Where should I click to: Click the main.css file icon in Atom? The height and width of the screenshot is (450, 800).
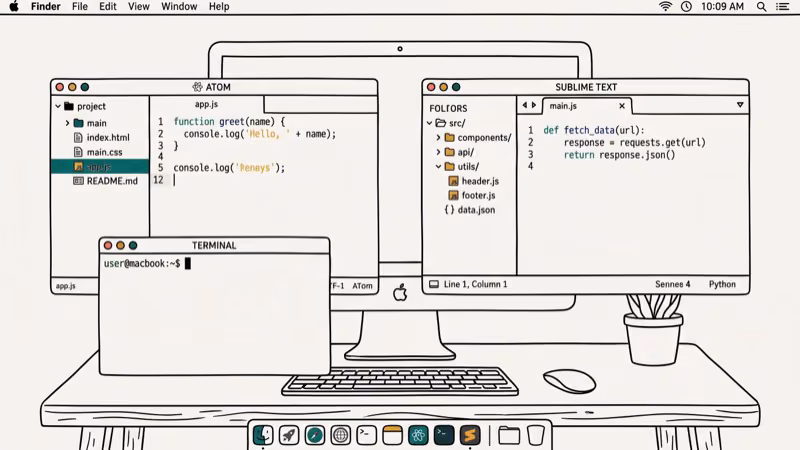tap(78, 152)
